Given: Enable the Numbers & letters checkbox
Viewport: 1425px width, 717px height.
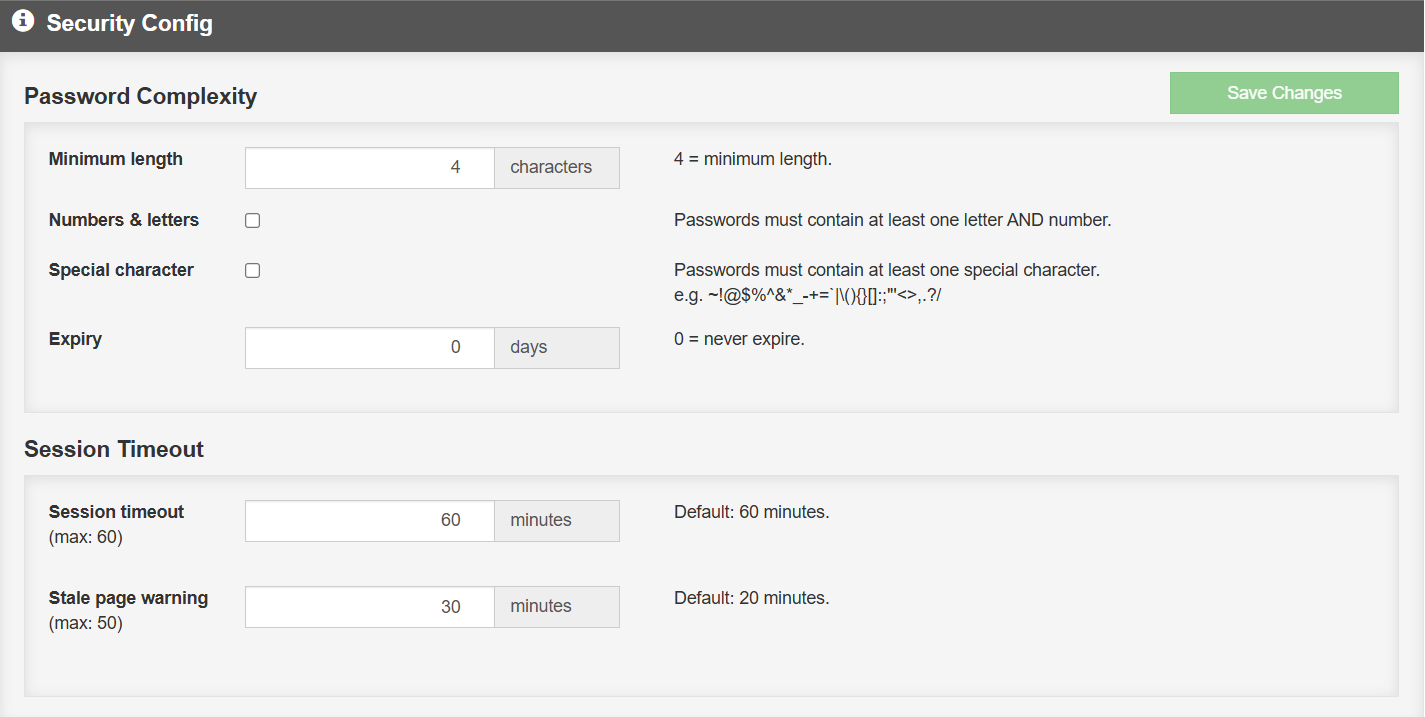Looking at the screenshot, I should pos(253,221).
